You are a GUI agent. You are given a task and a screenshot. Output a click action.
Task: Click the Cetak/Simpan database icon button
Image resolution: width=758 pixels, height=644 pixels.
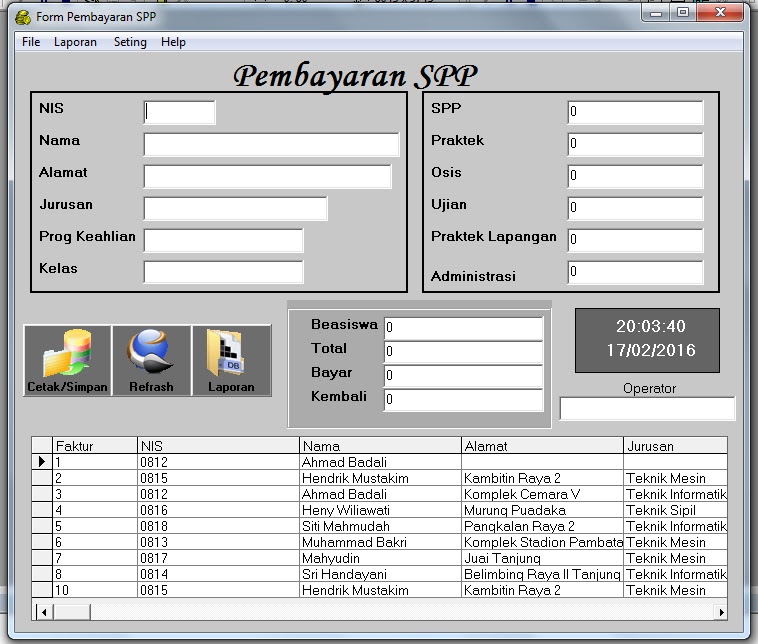pos(68,361)
